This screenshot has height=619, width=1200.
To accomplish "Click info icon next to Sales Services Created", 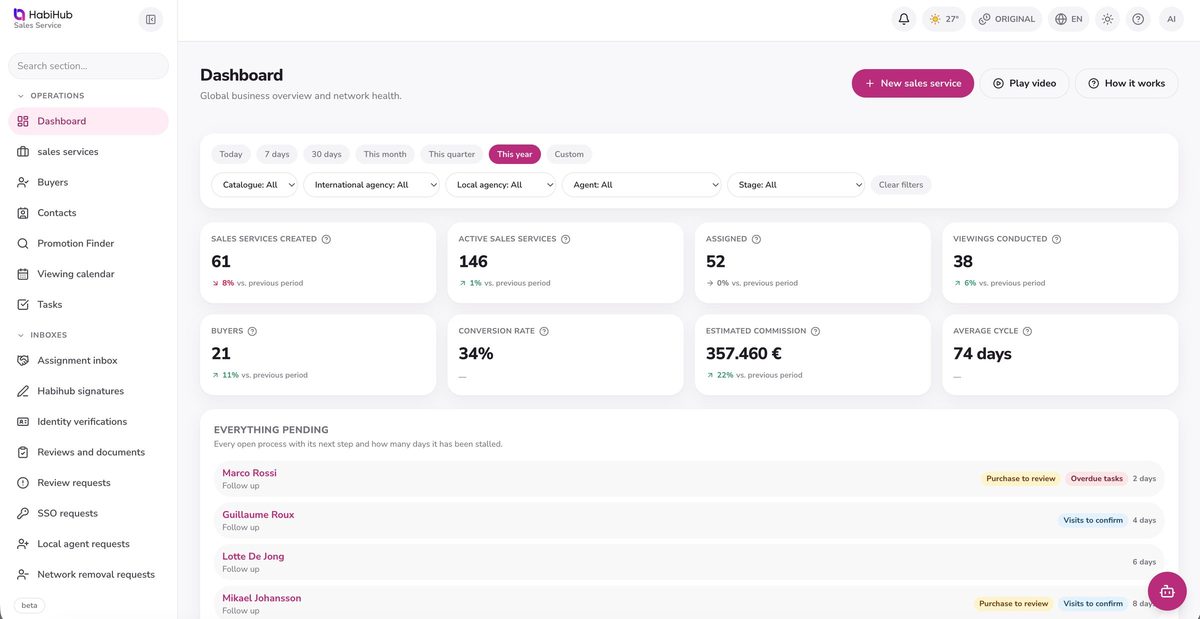I will (x=326, y=239).
